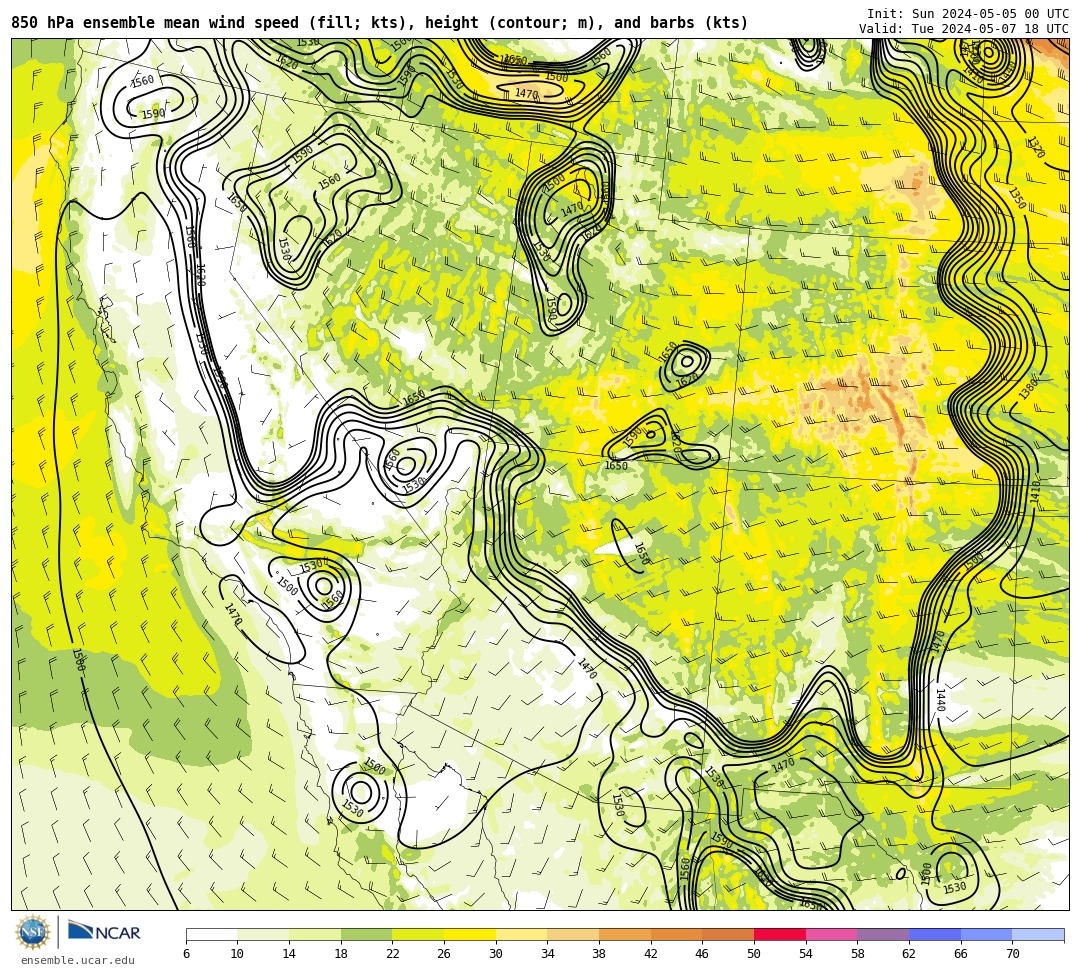The image size is (1080, 973).
Task: Pick the white 6–10 kts colorbar segment
Action: pos(211,934)
